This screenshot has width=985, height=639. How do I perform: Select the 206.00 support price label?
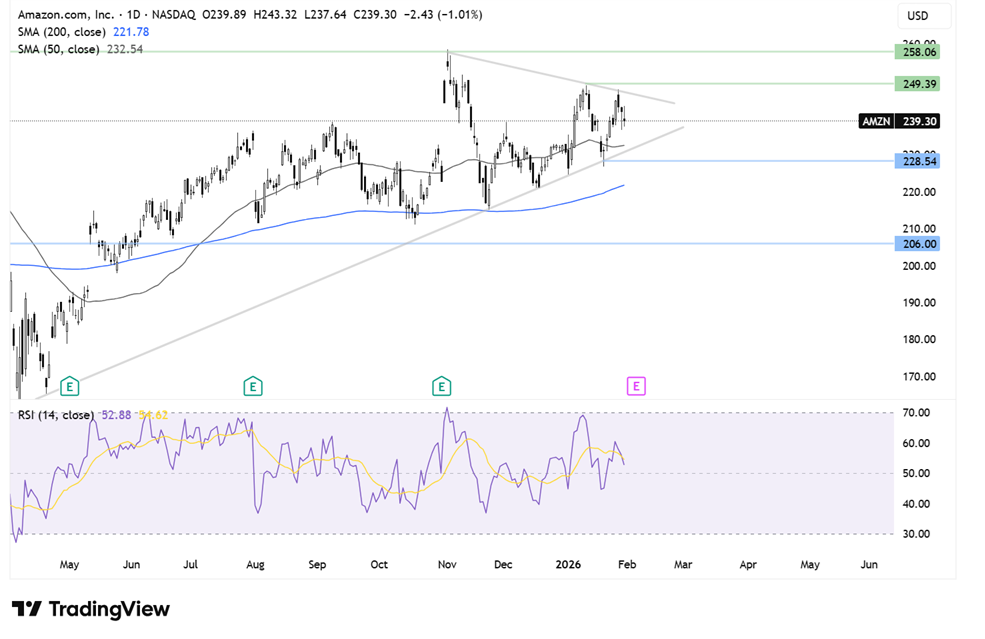[917, 244]
